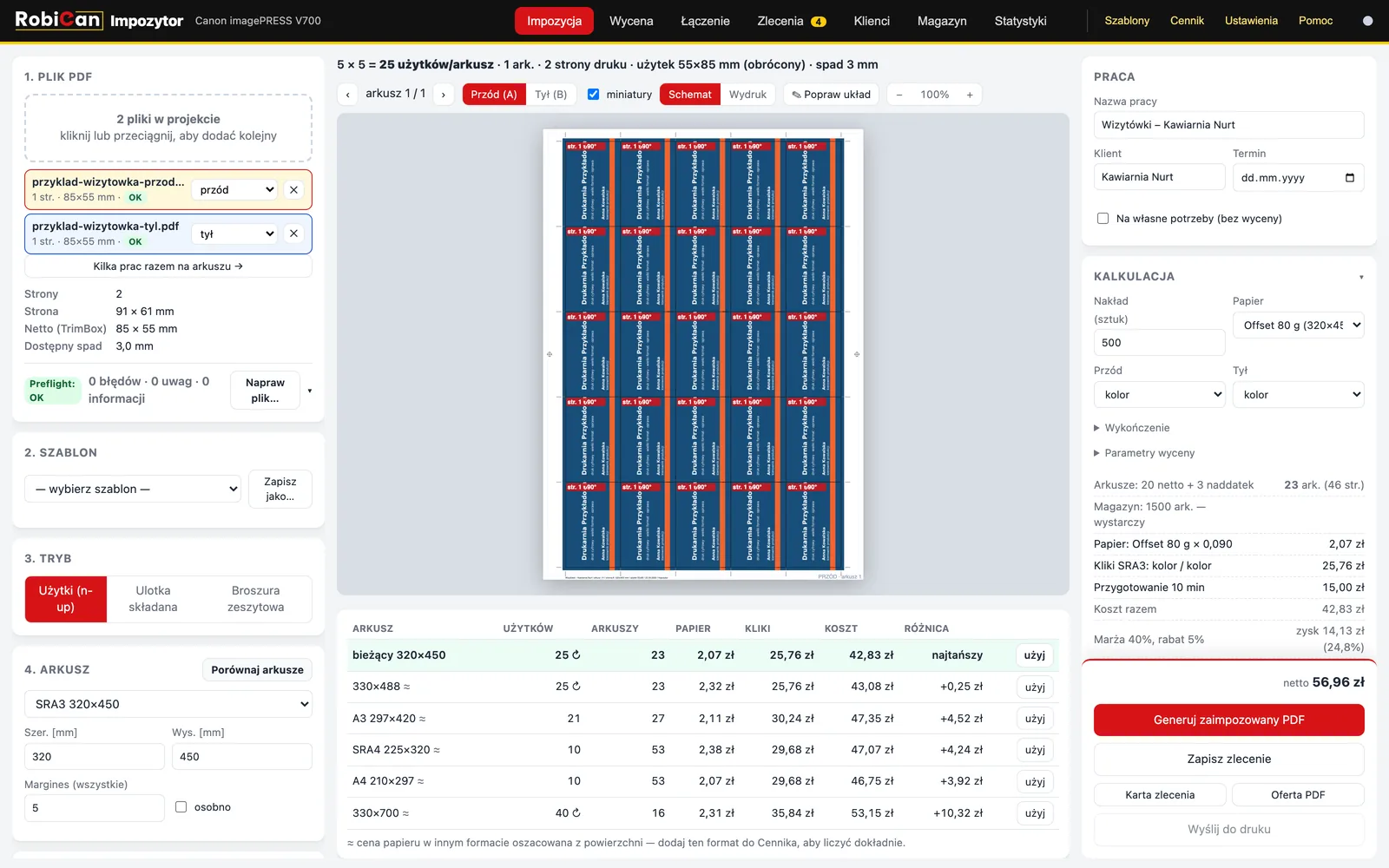1389x868 pixels.
Task: Open the Wycena tab
Action: tap(631, 21)
